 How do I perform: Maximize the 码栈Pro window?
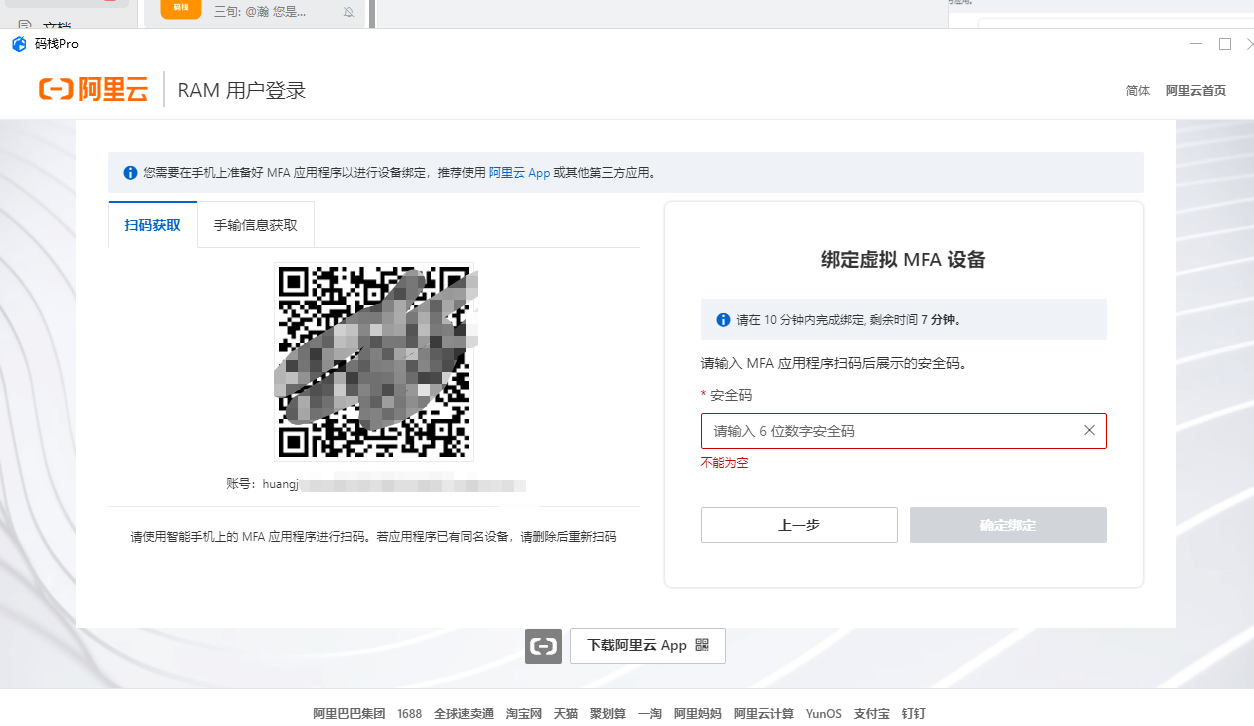[1224, 44]
